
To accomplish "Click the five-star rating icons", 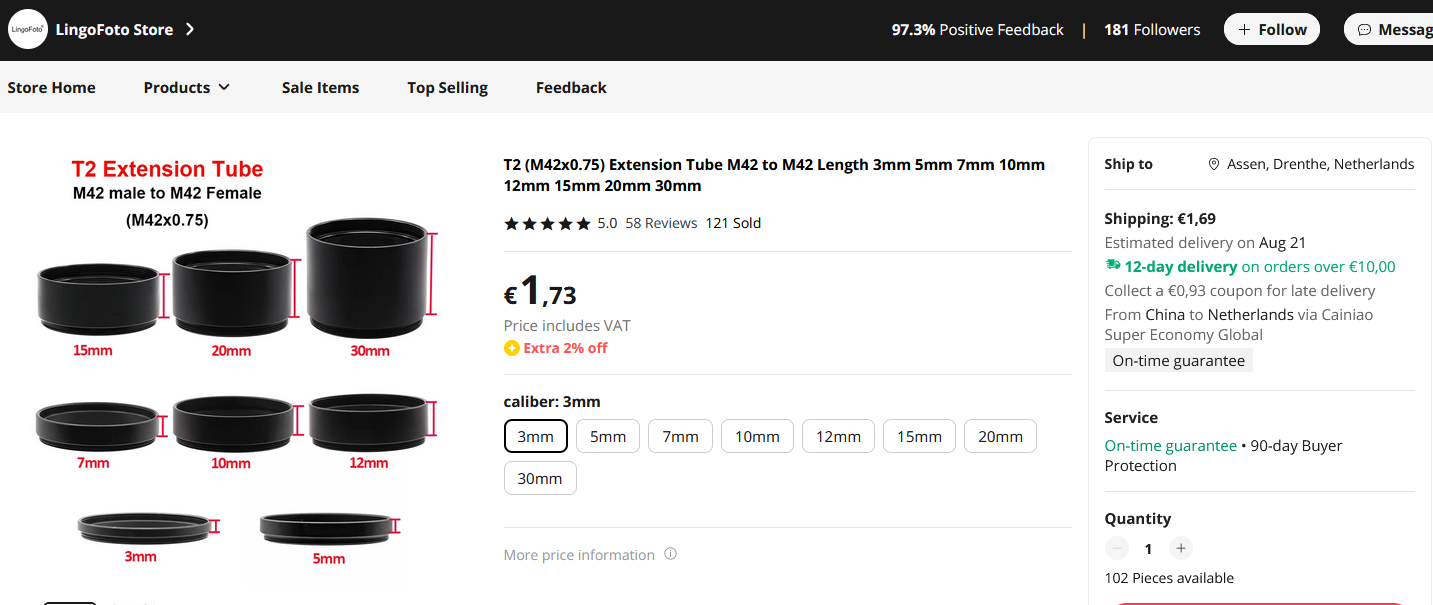I will pos(547,223).
